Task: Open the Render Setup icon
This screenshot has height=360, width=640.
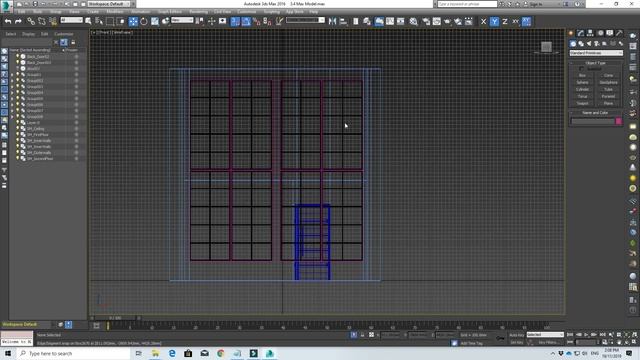Action: pyautogui.click(x=426, y=21)
